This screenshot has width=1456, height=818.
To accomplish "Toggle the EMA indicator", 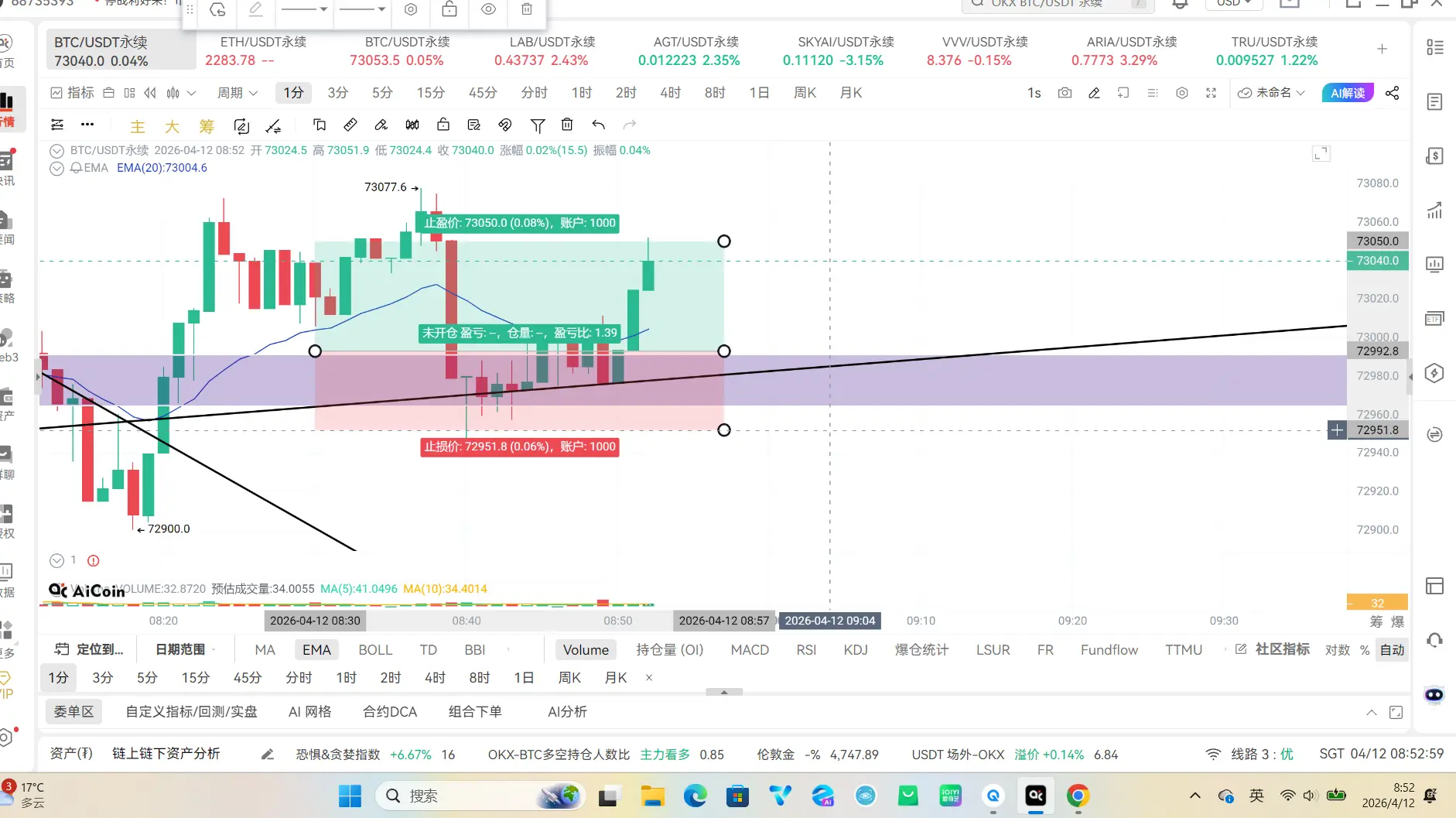I will point(316,650).
